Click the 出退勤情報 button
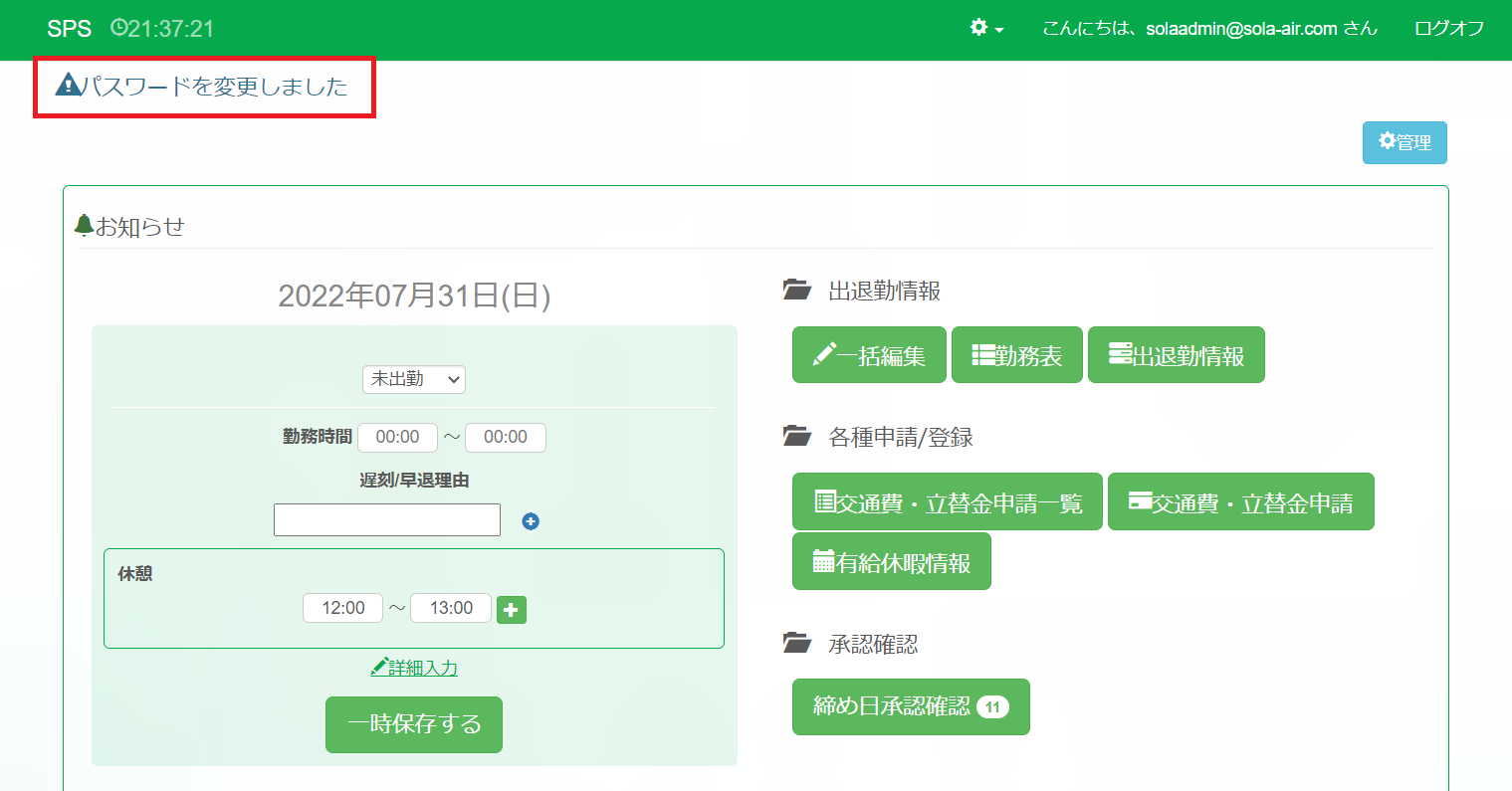The height and width of the screenshot is (791, 1512). click(x=1176, y=355)
